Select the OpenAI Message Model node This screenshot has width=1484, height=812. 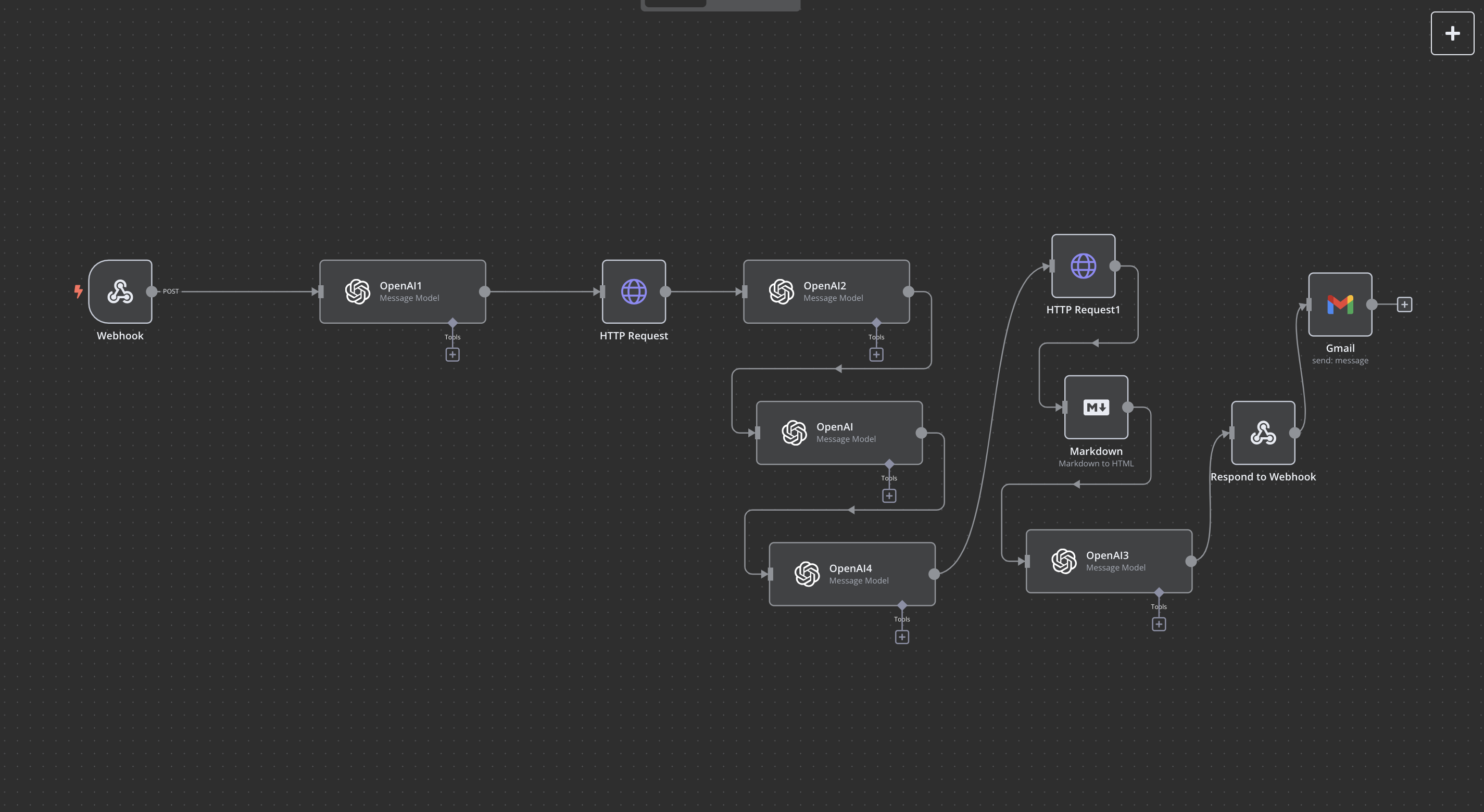coord(839,433)
